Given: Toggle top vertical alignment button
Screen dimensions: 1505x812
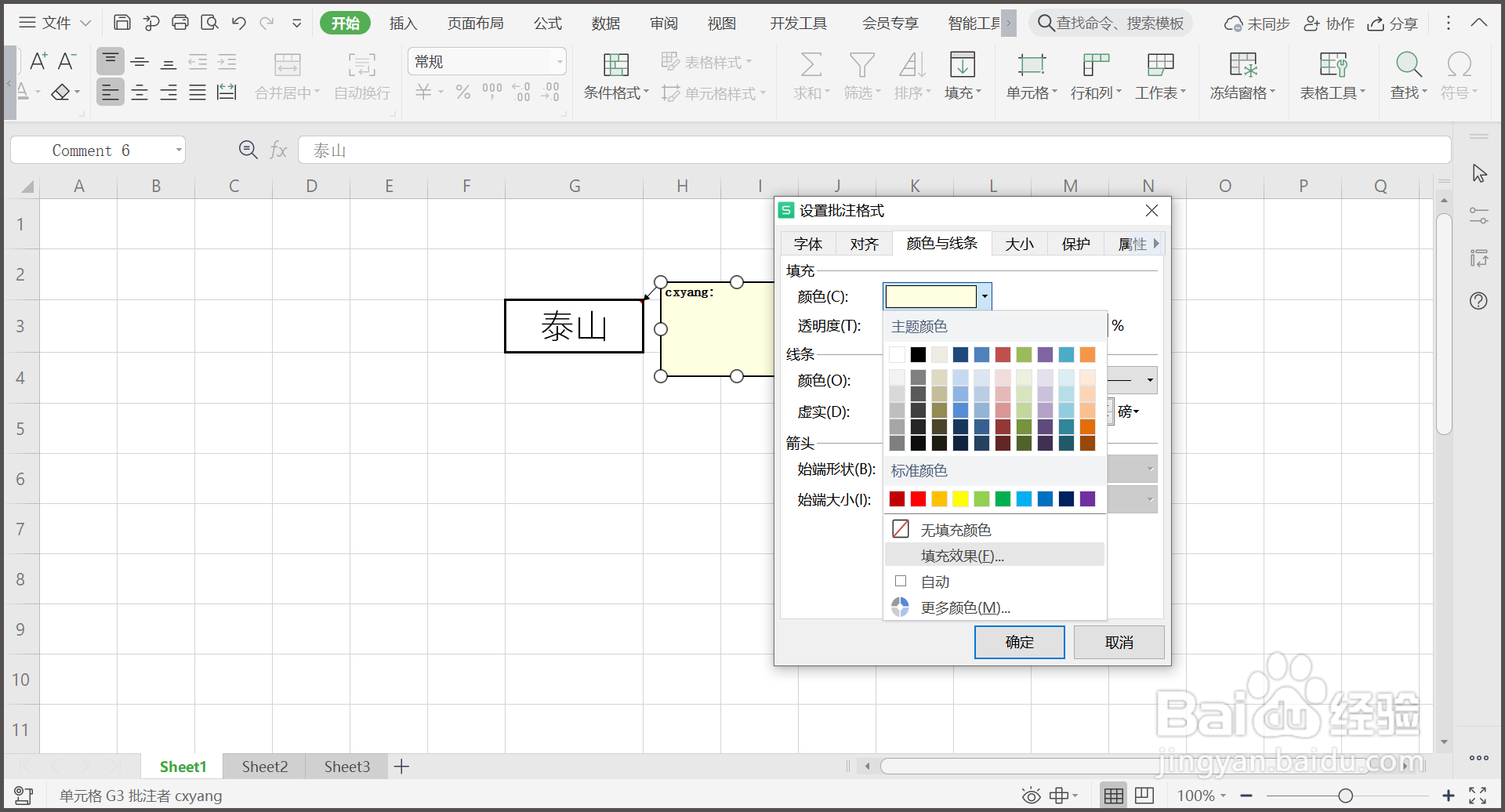Looking at the screenshot, I should (x=111, y=61).
